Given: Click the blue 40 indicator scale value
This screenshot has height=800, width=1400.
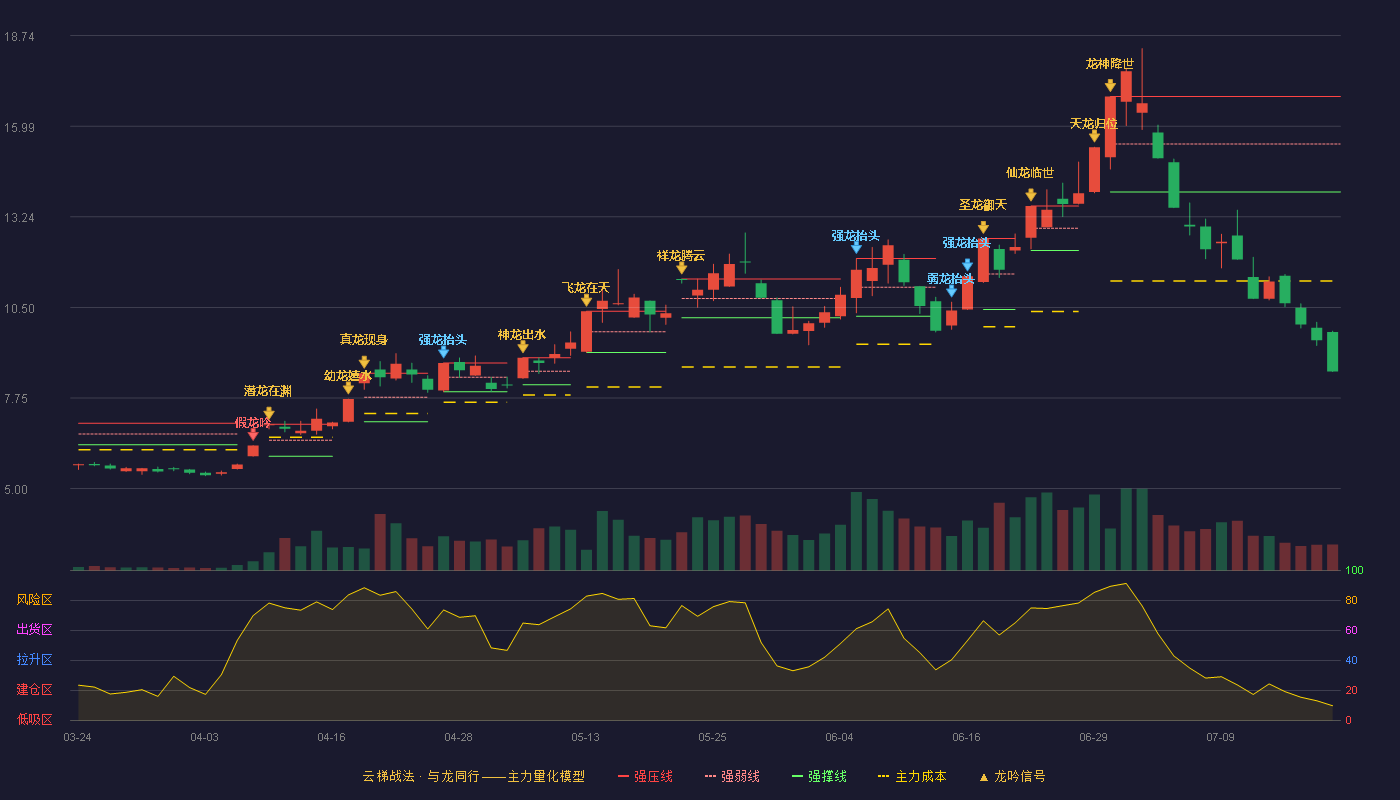Looking at the screenshot, I should click(x=1351, y=661).
